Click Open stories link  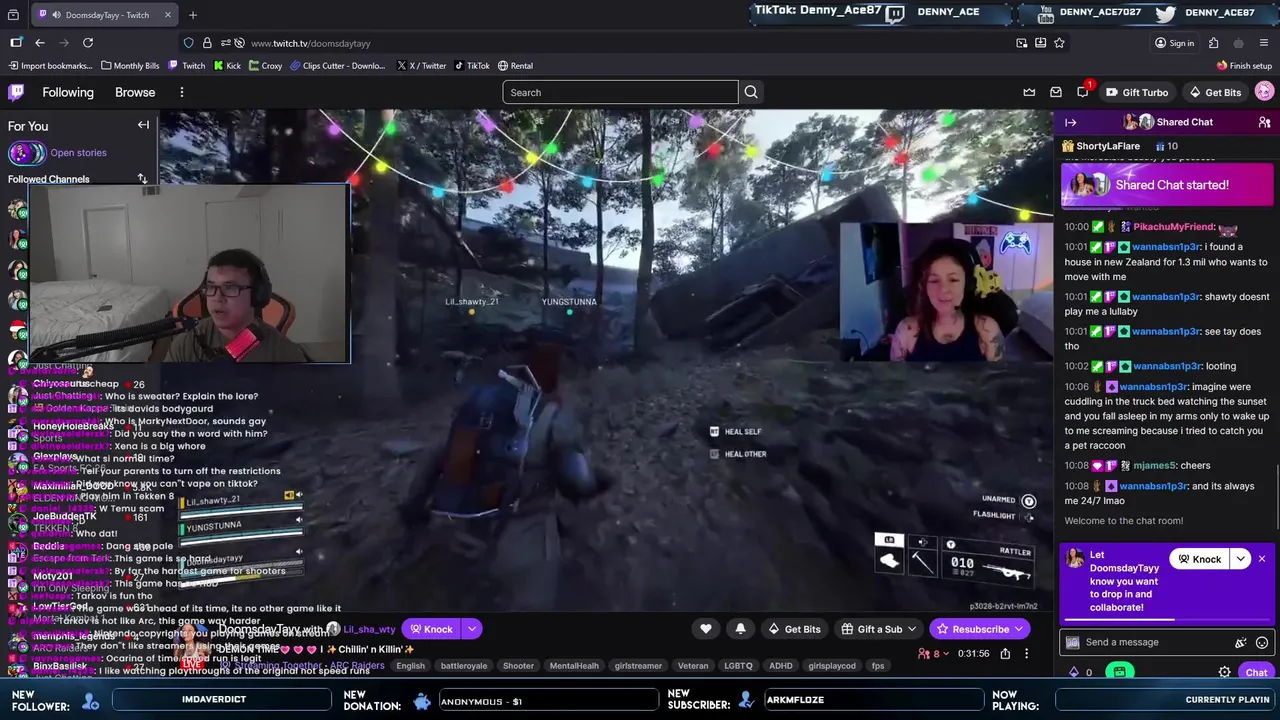[x=78, y=153]
